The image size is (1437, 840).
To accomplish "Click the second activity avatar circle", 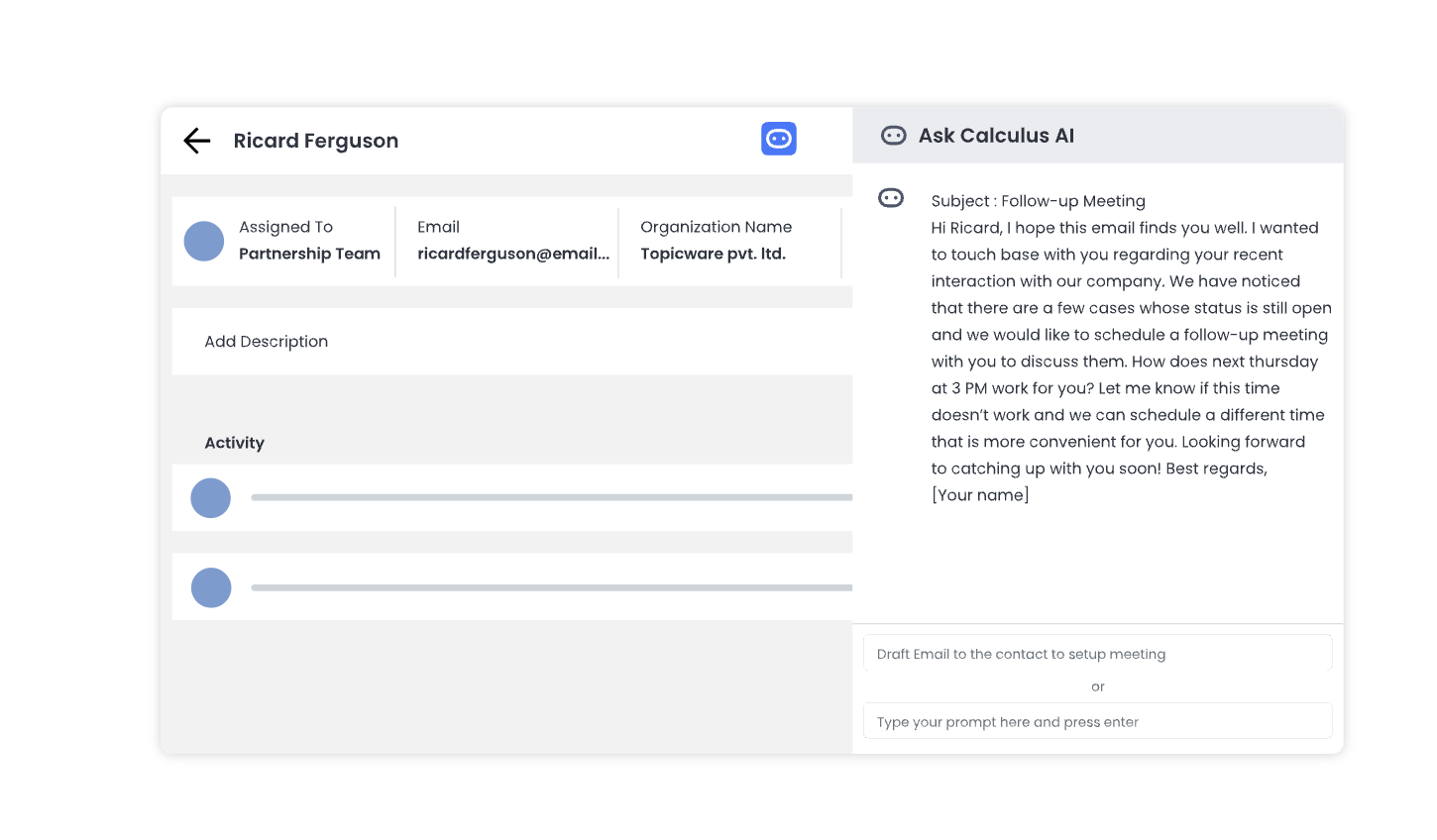I will point(211,587).
